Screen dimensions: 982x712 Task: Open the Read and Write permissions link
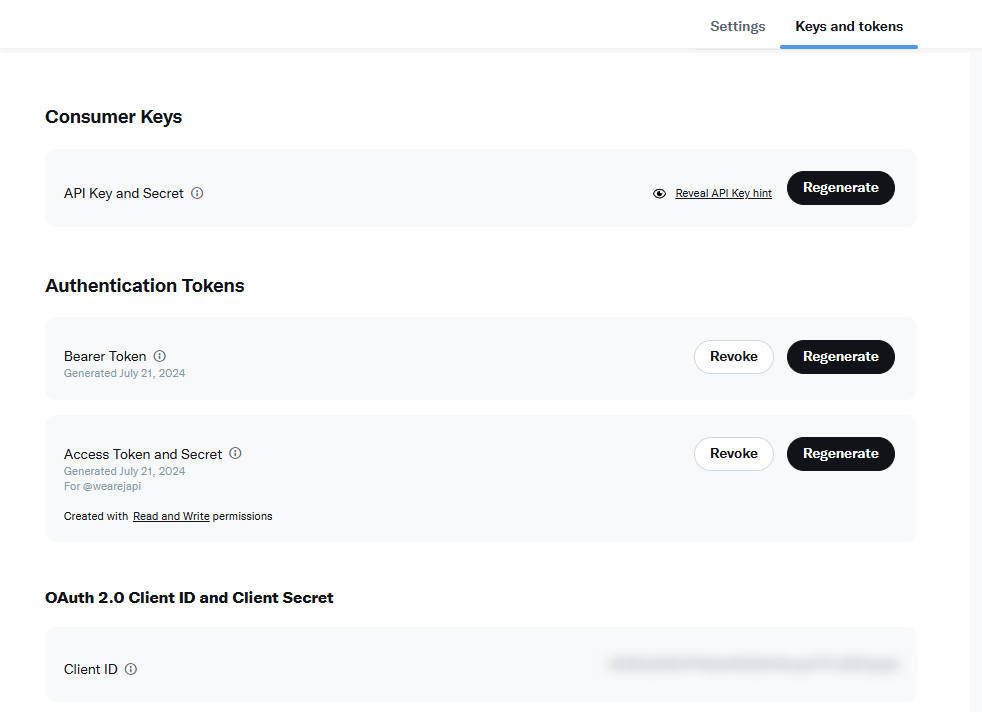click(171, 517)
